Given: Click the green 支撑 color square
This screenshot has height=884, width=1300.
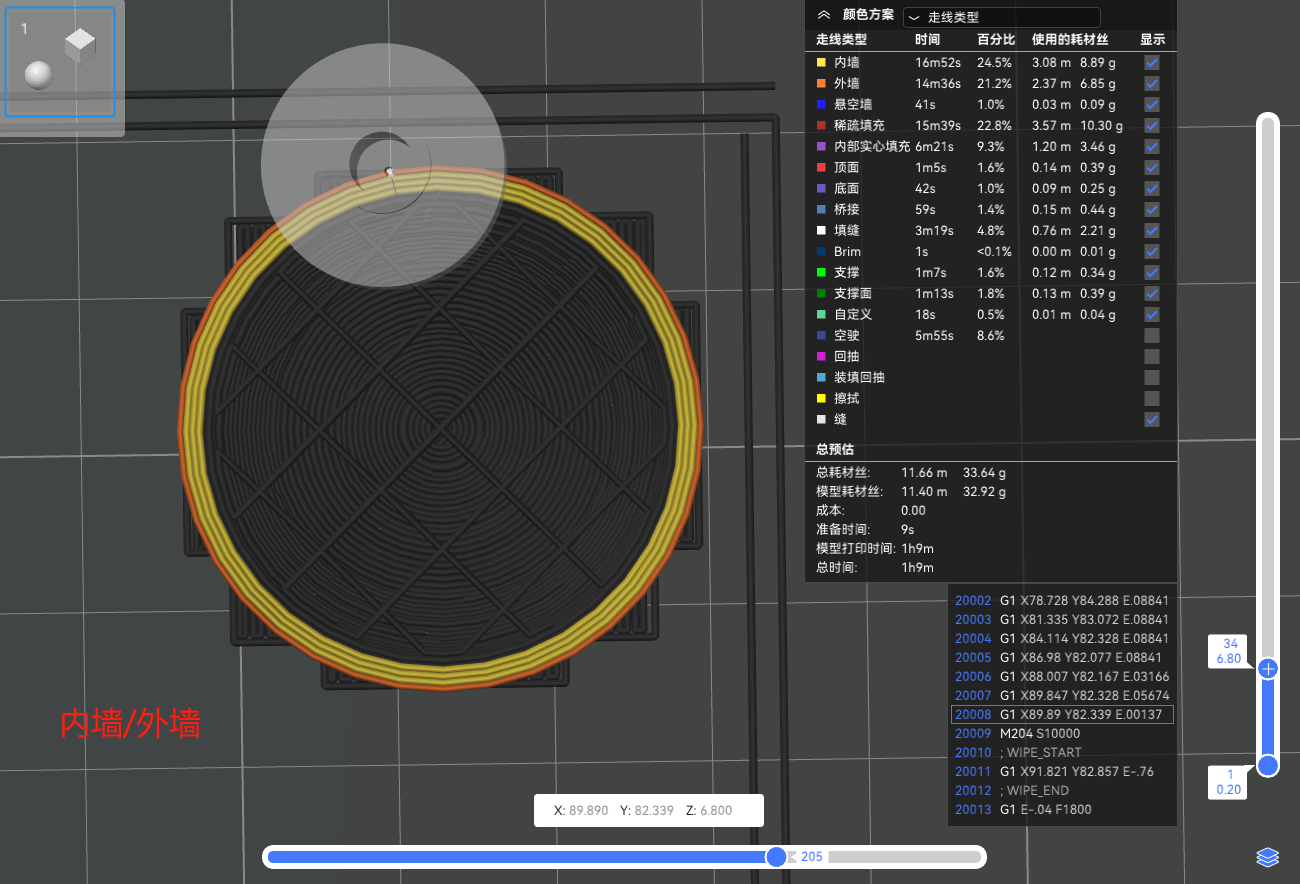Looking at the screenshot, I should 821,273.
